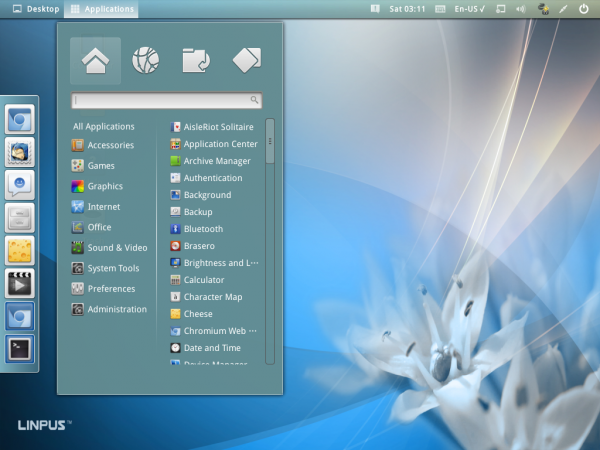Open Authentication settings

206,178
